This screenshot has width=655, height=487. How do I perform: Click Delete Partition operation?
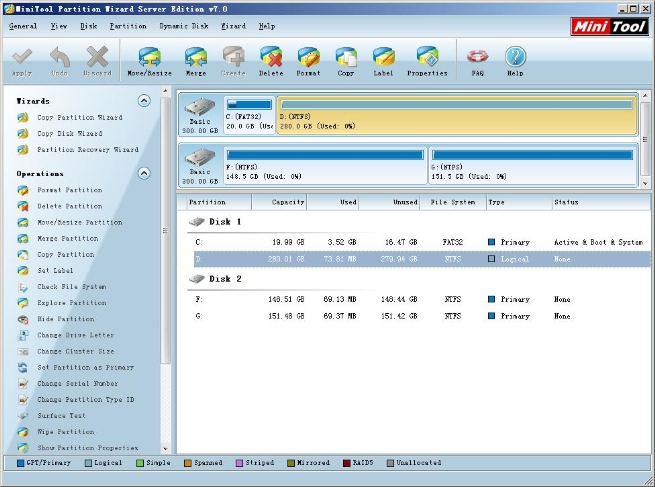(70, 206)
